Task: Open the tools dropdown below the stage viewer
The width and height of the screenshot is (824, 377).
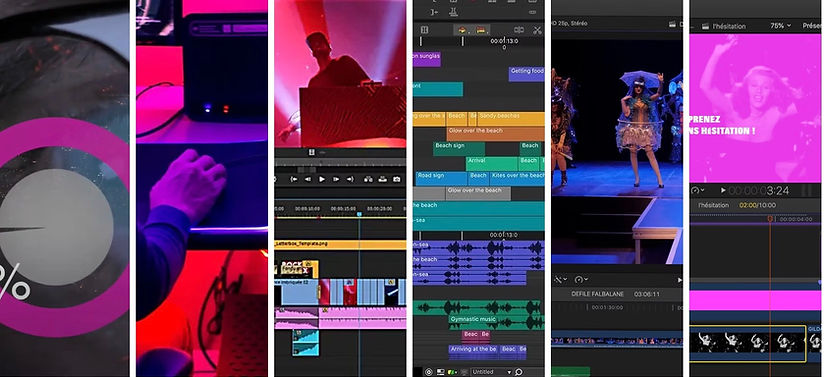Action: 560,279
